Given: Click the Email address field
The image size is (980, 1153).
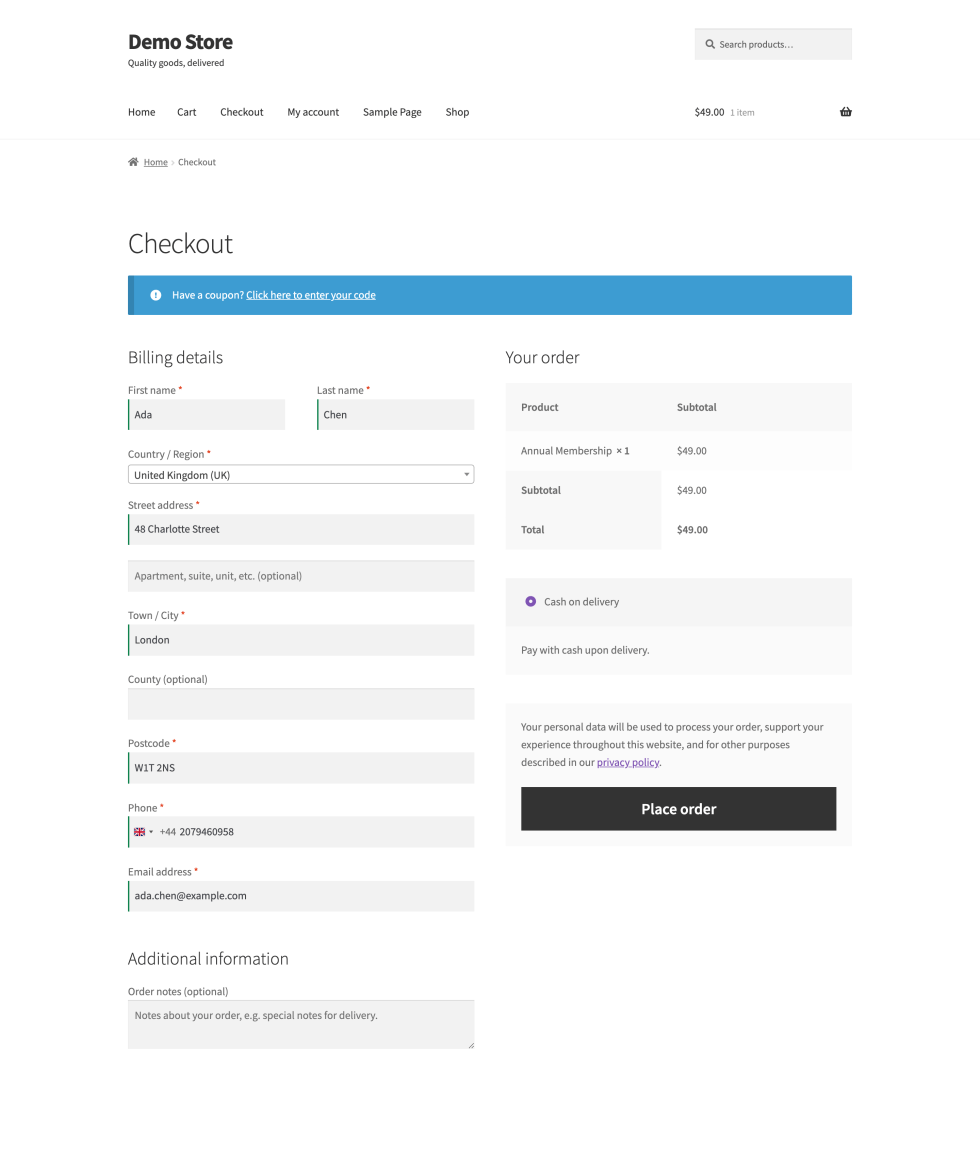Looking at the screenshot, I should [301, 896].
